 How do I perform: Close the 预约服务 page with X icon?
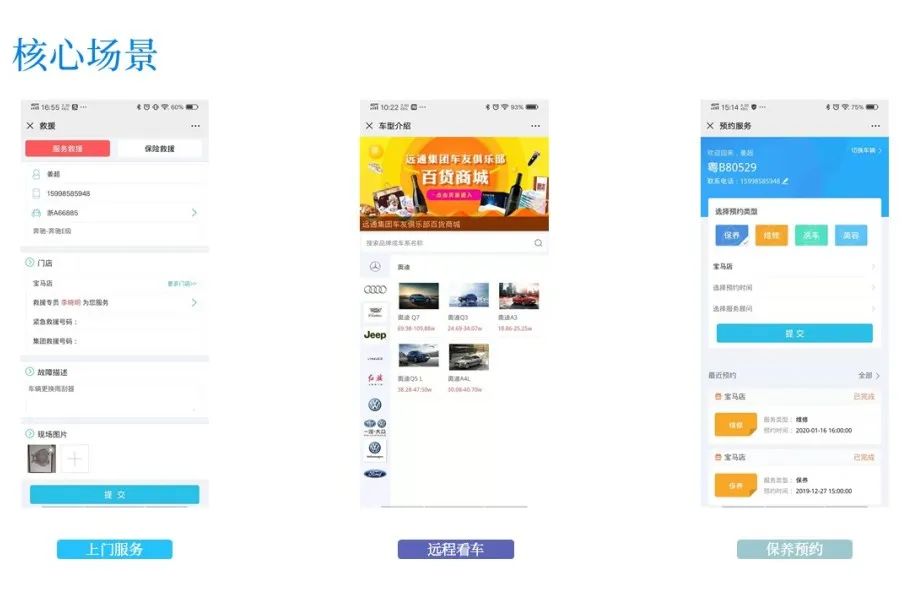click(710, 126)
